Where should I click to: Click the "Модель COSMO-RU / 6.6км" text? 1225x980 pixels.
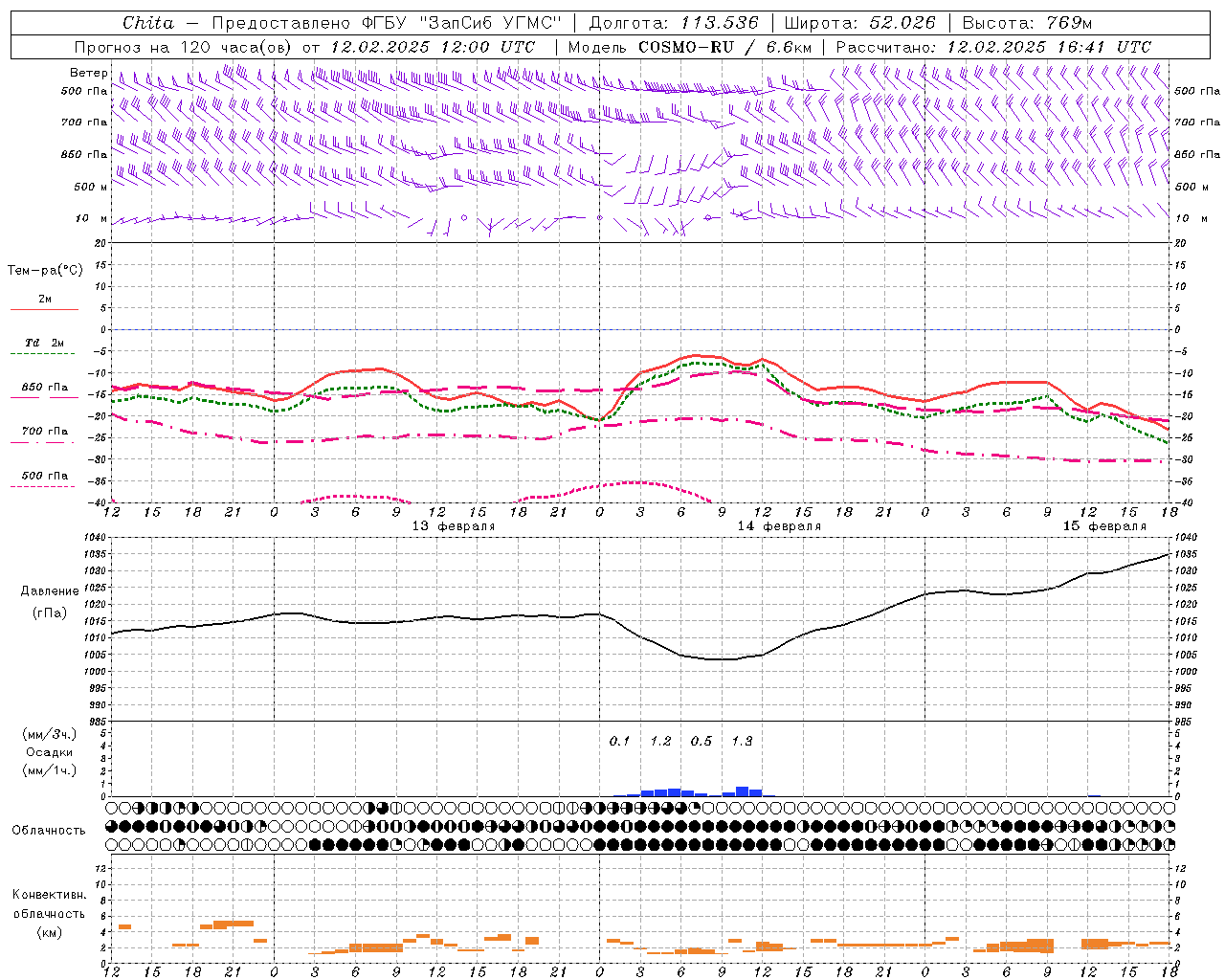(x=690, y=47)
